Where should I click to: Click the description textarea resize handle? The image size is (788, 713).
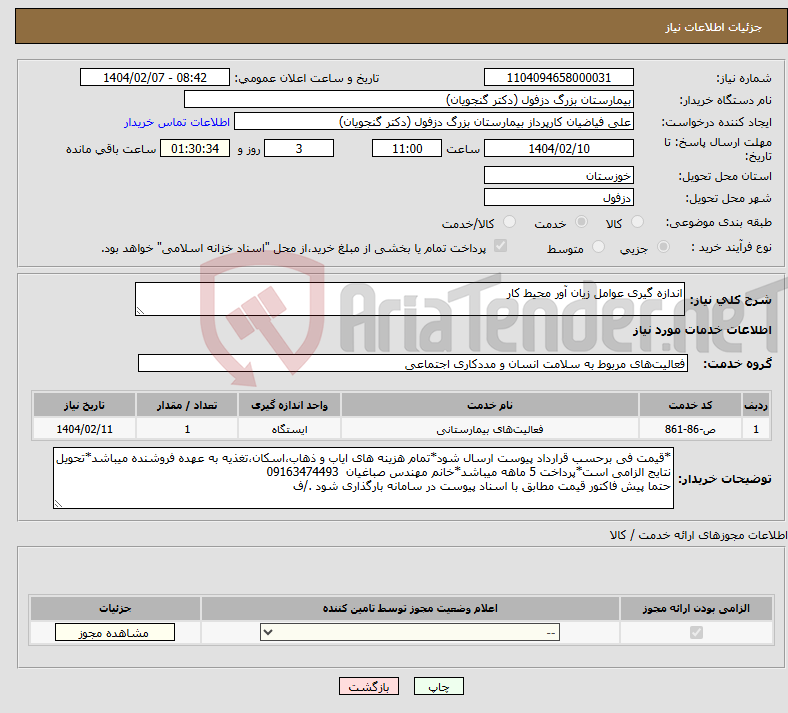pyautogui.click(x=140, y=311)
